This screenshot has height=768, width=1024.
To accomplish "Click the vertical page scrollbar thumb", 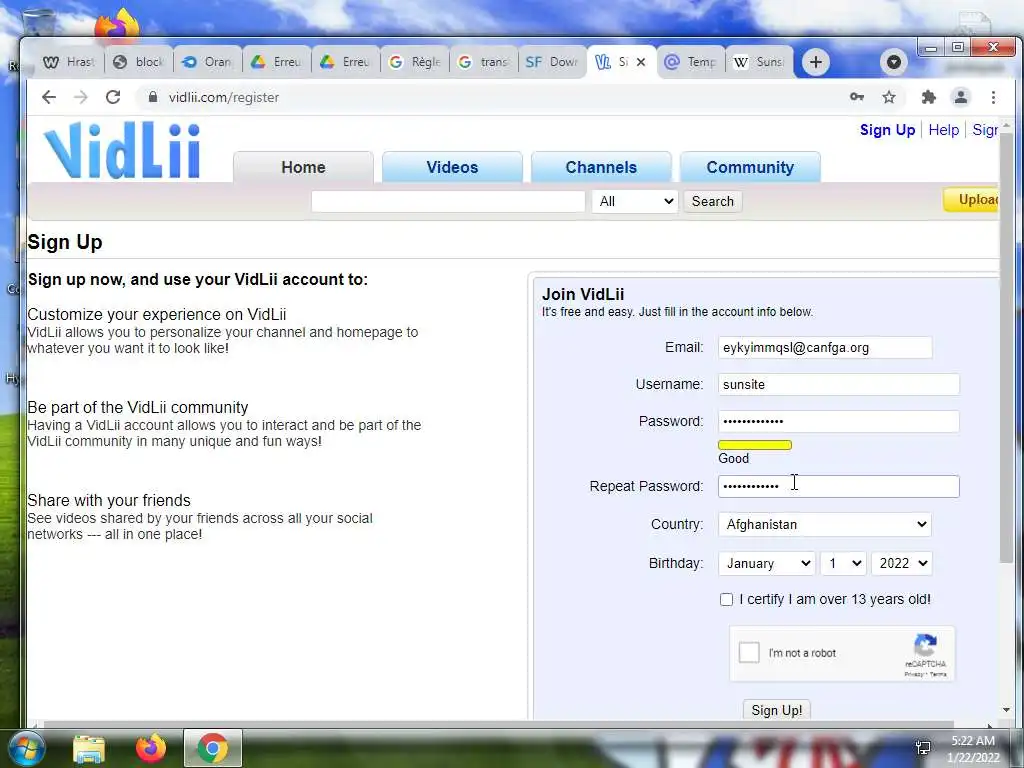I will 1006,346.
